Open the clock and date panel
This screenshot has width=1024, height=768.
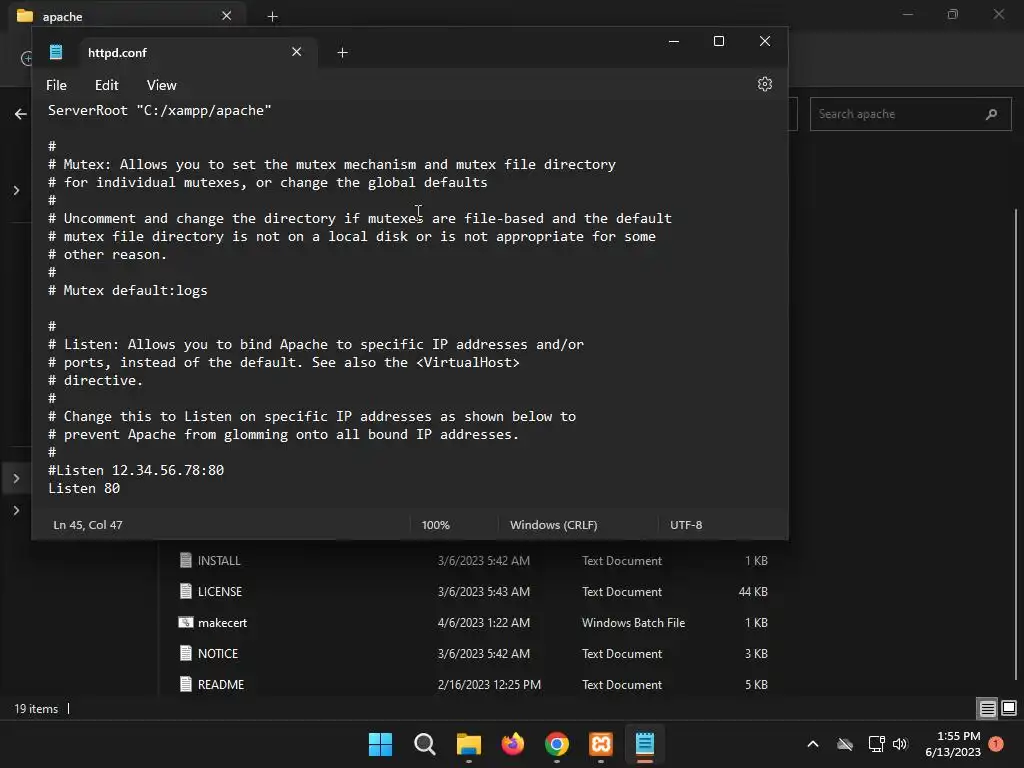pos(953,744)
